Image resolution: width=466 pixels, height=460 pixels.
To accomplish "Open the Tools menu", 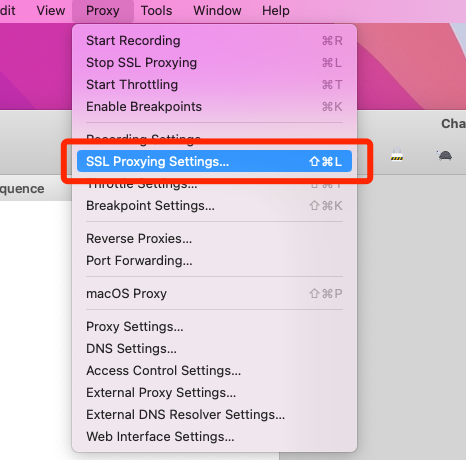I will 156,11.
